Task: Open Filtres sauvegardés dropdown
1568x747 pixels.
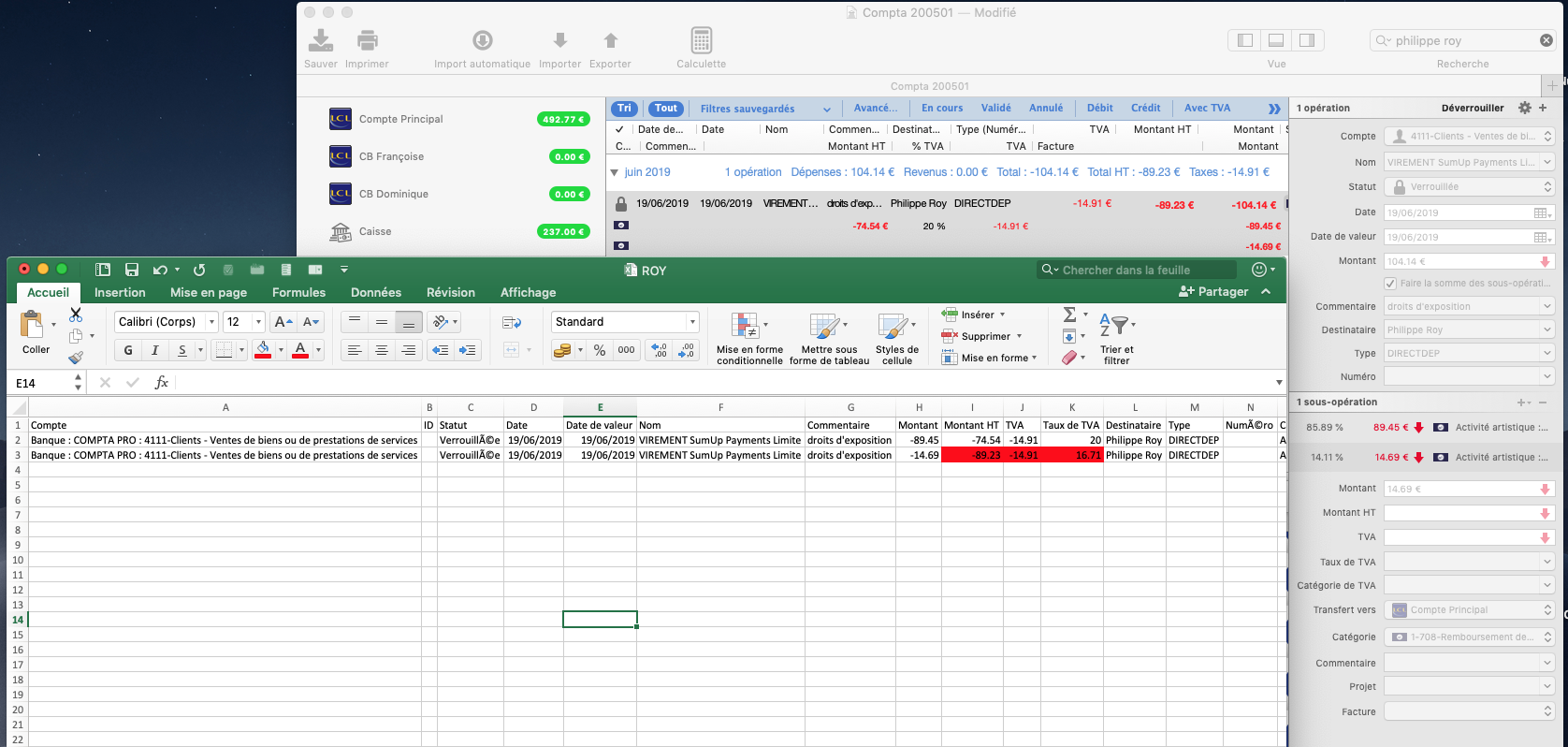Action: pyautogui.click(x=765, y=109)
